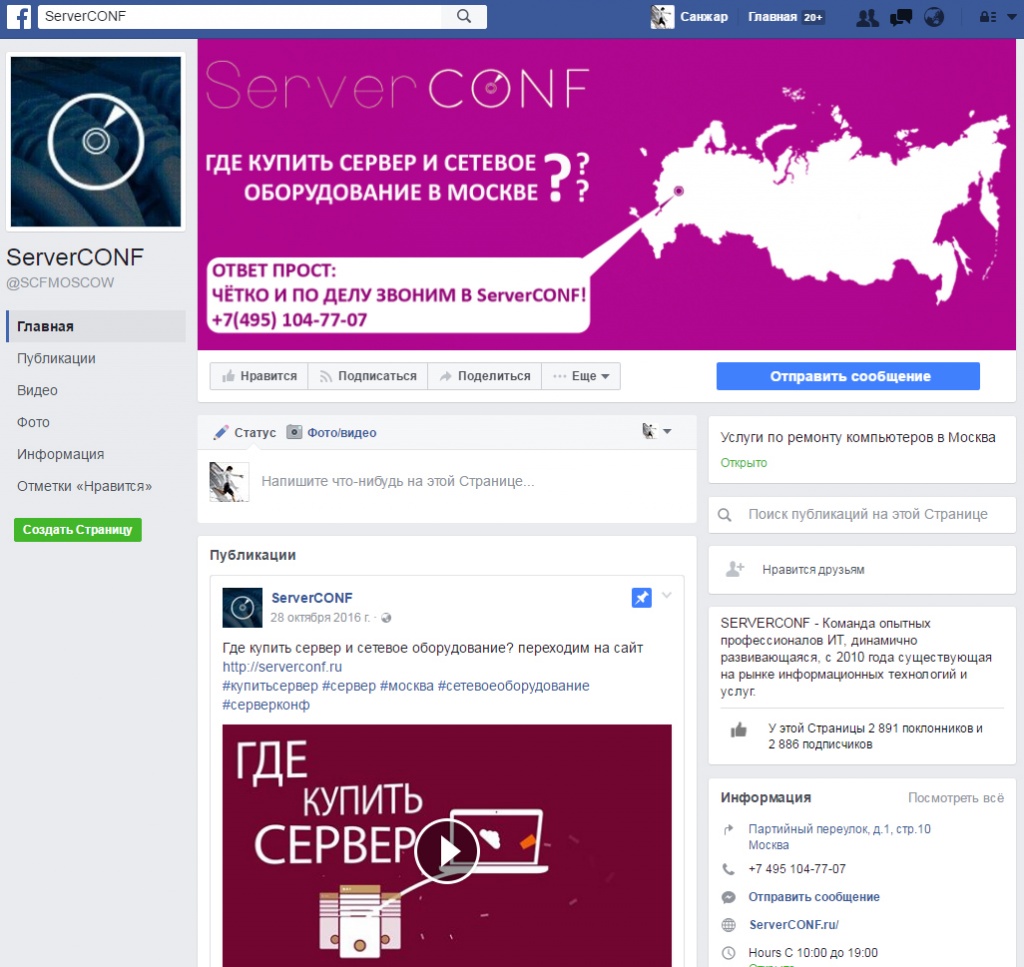Click the blue pinned-post pushpin icon
Screen dimensions: 1024x967
pos(641,597)
